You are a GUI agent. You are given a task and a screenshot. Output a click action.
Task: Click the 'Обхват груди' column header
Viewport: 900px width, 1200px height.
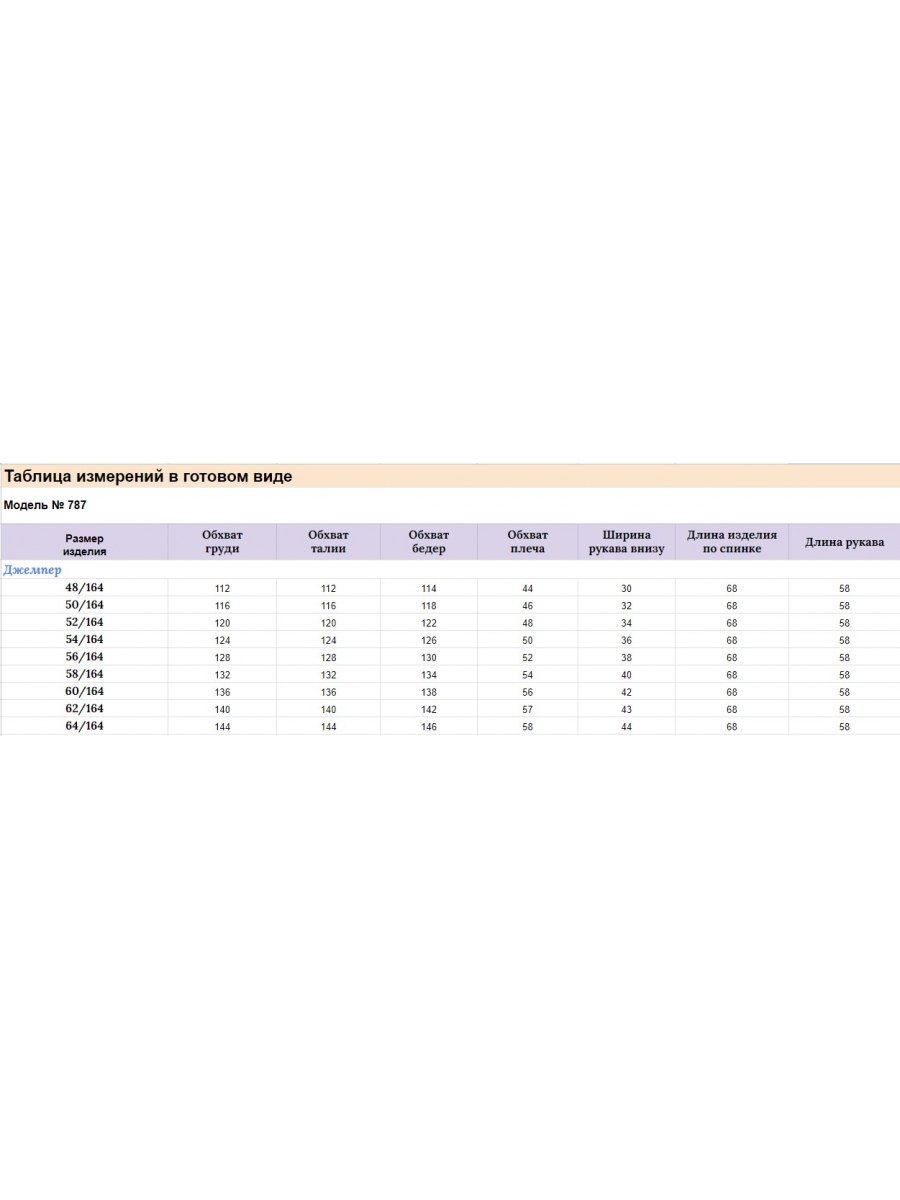tap(222, 542)
